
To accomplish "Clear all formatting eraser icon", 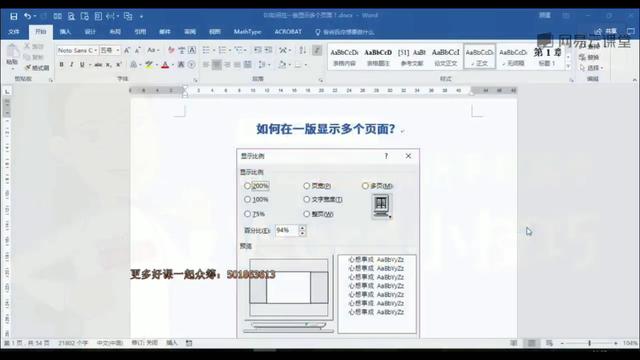I will point(171,51).
